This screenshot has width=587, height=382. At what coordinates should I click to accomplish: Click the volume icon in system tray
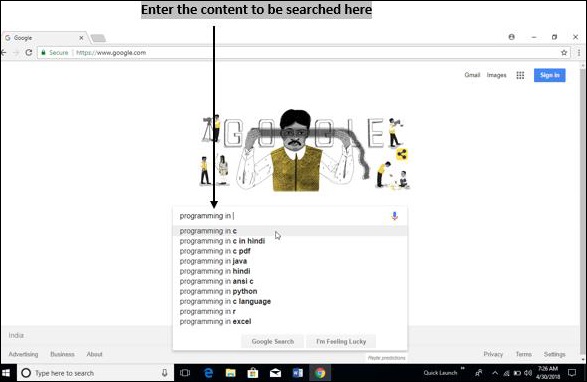(528, 373)
